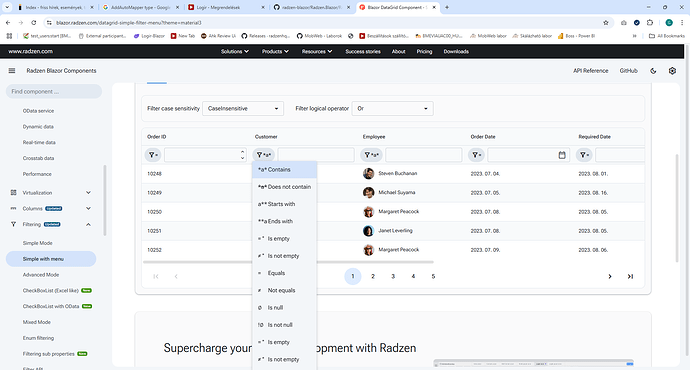Image resolution: width=690 pixels, height=370 pixels.
Task: Open theme settings gear icon
Action: (x=672, y=71)
